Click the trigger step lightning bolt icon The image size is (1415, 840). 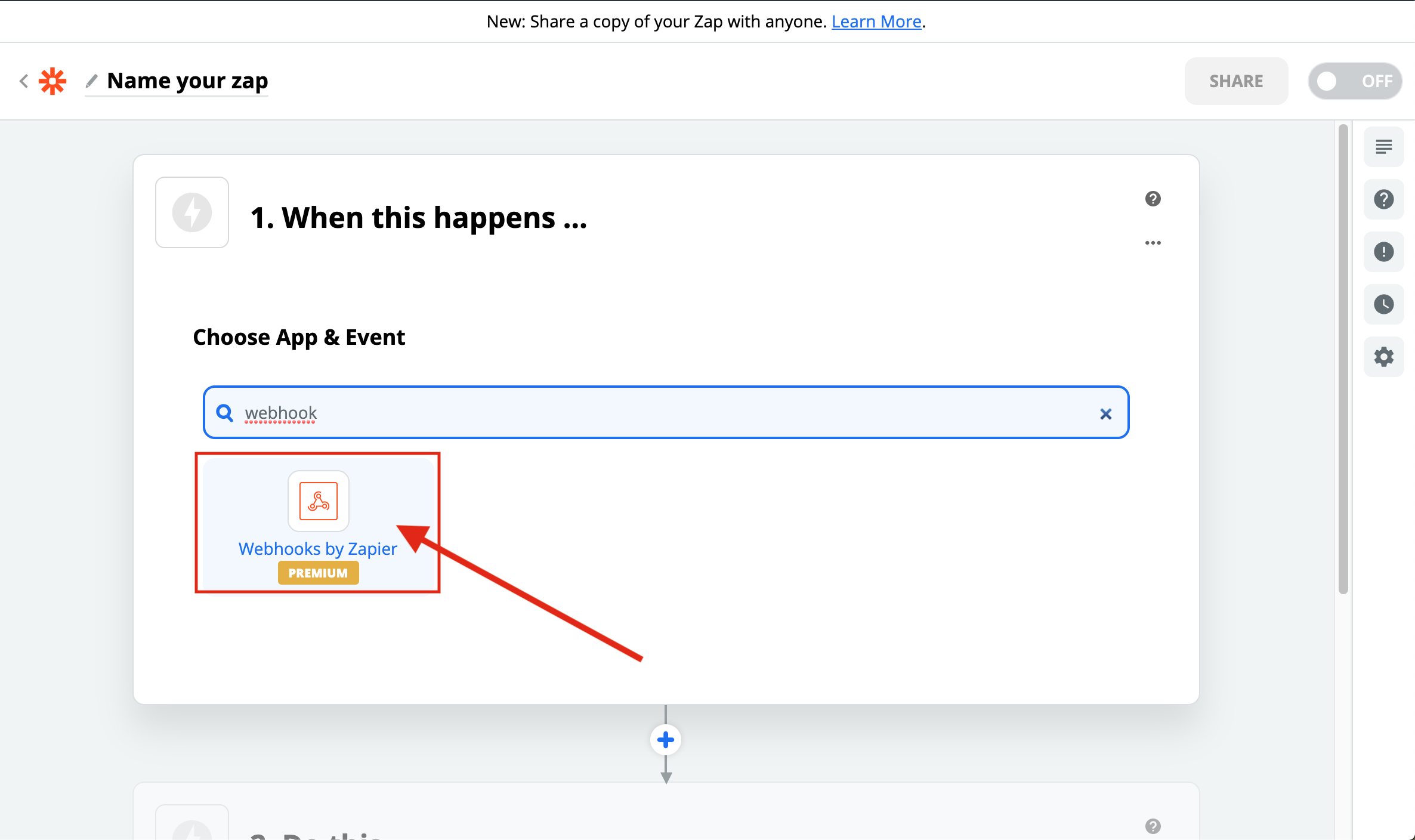point(192,212)
